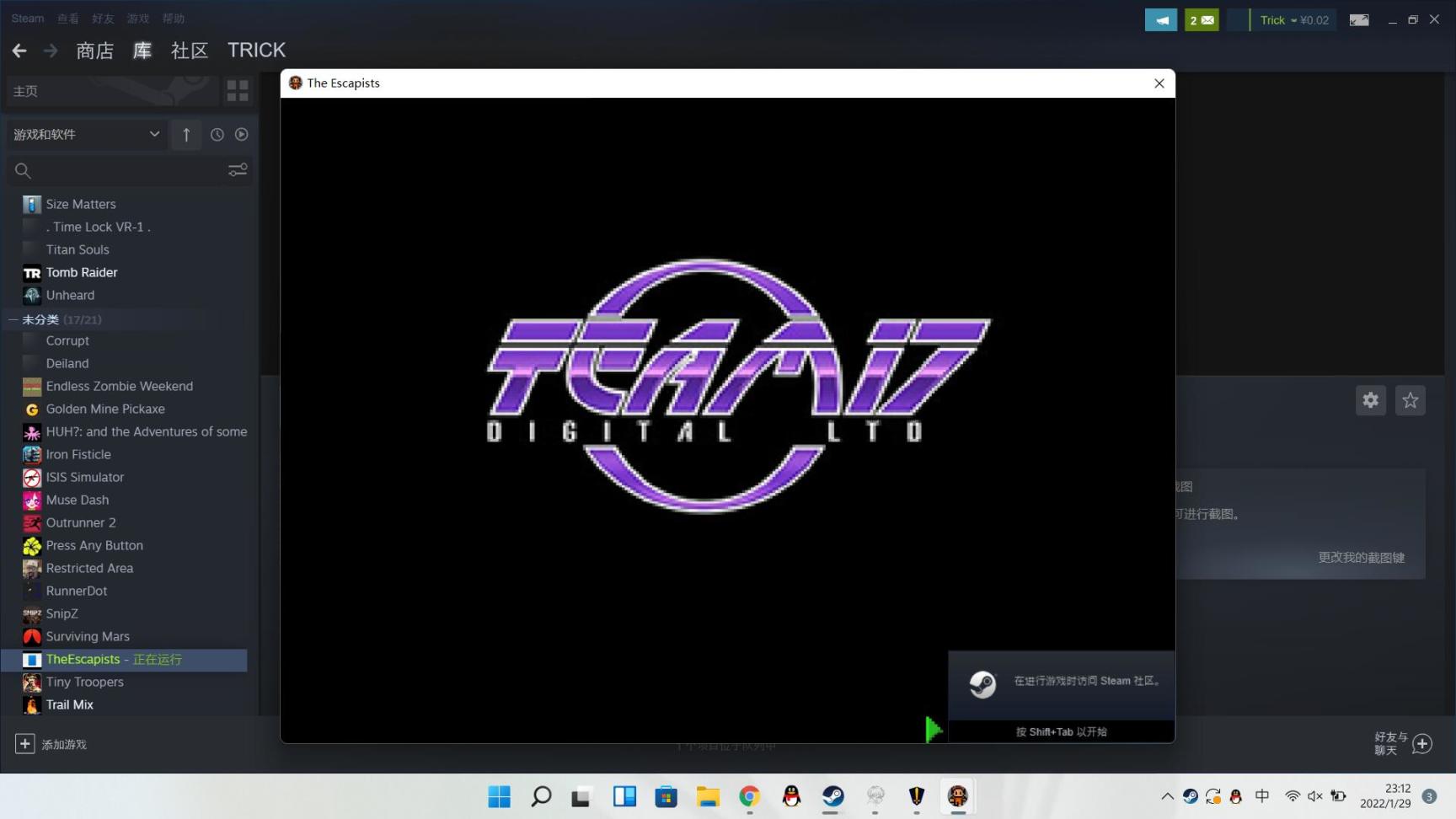Go forward with the Steam forward arrow
Screen dimensions: 1456x819
coord(51,51)
